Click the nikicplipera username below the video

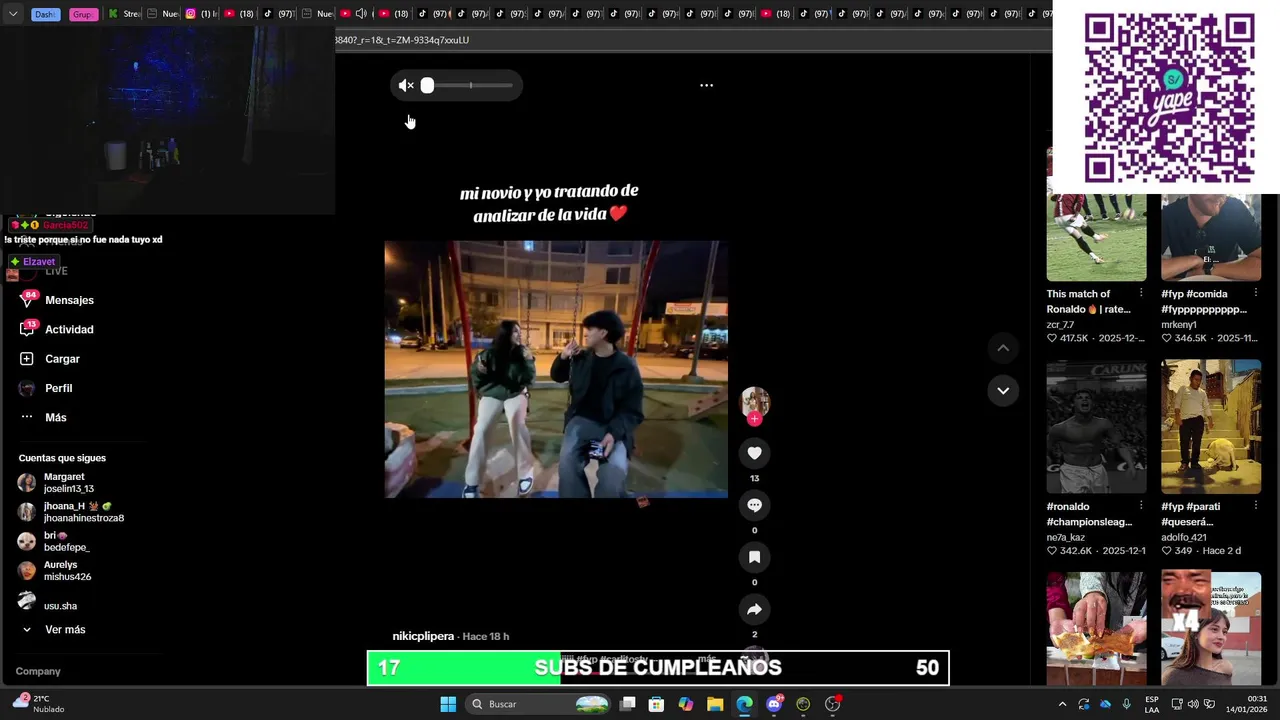423,636
